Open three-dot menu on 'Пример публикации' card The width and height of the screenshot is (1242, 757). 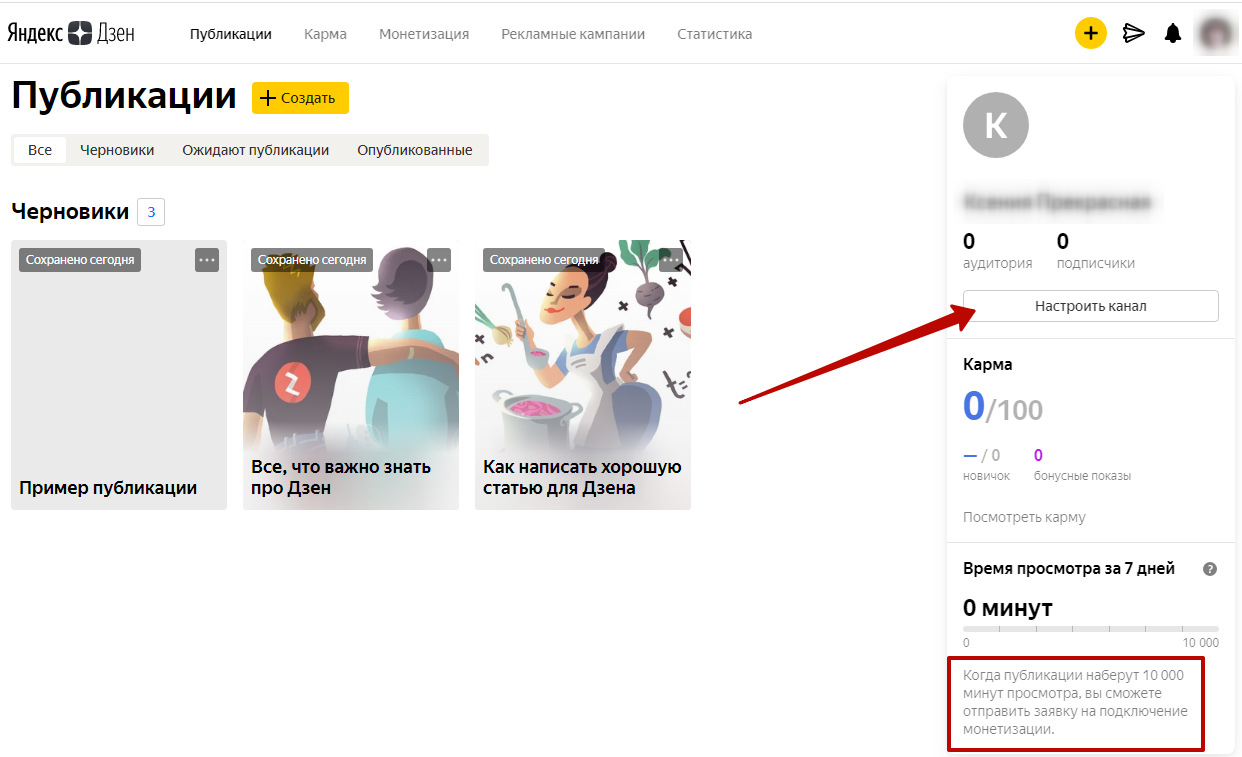pyautogui.click(x=207, y=260)
